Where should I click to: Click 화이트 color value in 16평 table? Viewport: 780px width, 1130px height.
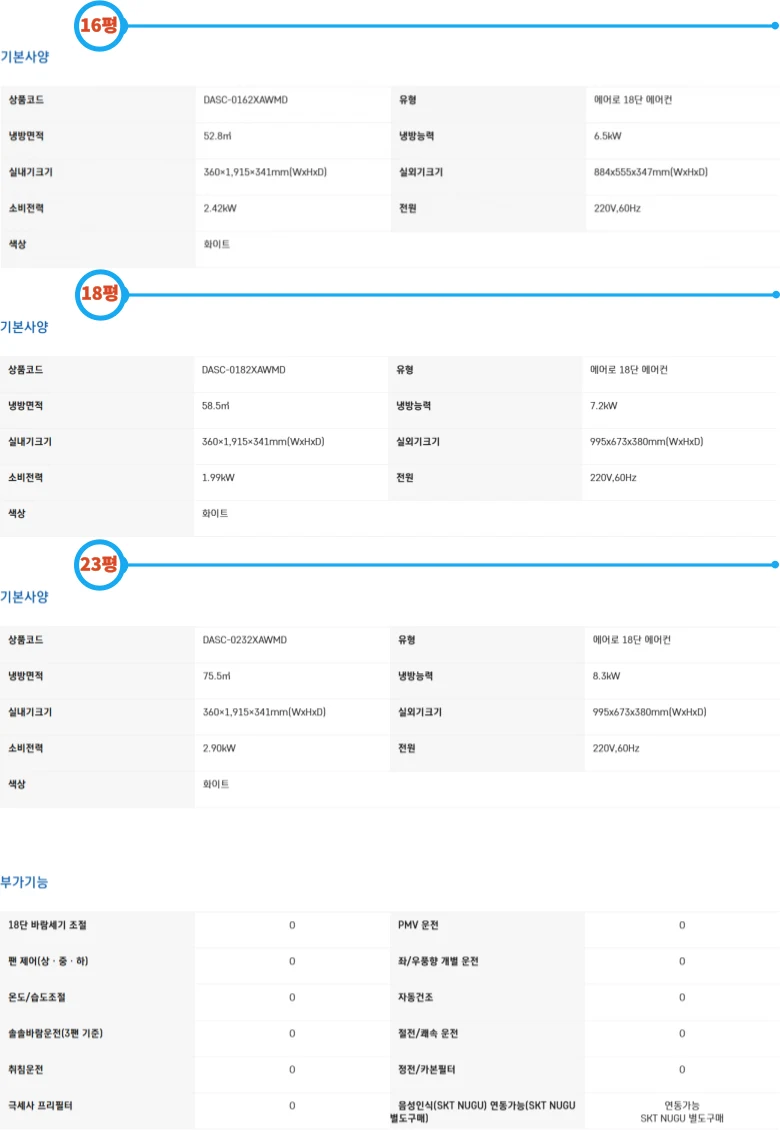(x=217, y=245)
